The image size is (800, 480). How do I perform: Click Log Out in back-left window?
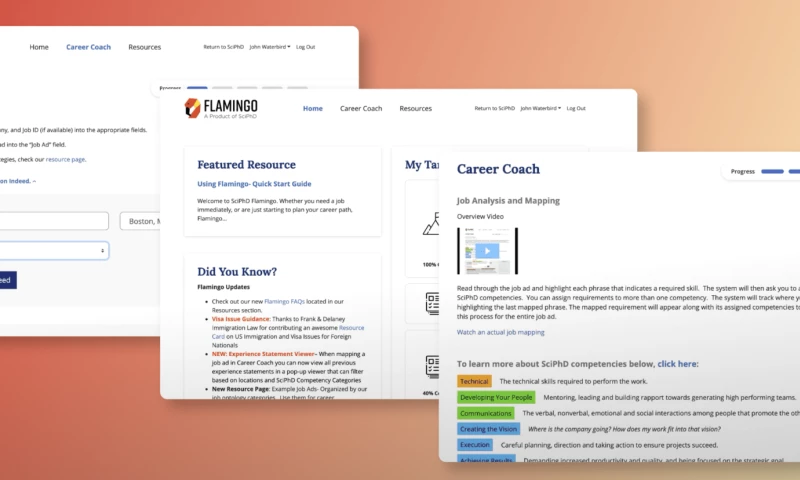pos(305,47)
